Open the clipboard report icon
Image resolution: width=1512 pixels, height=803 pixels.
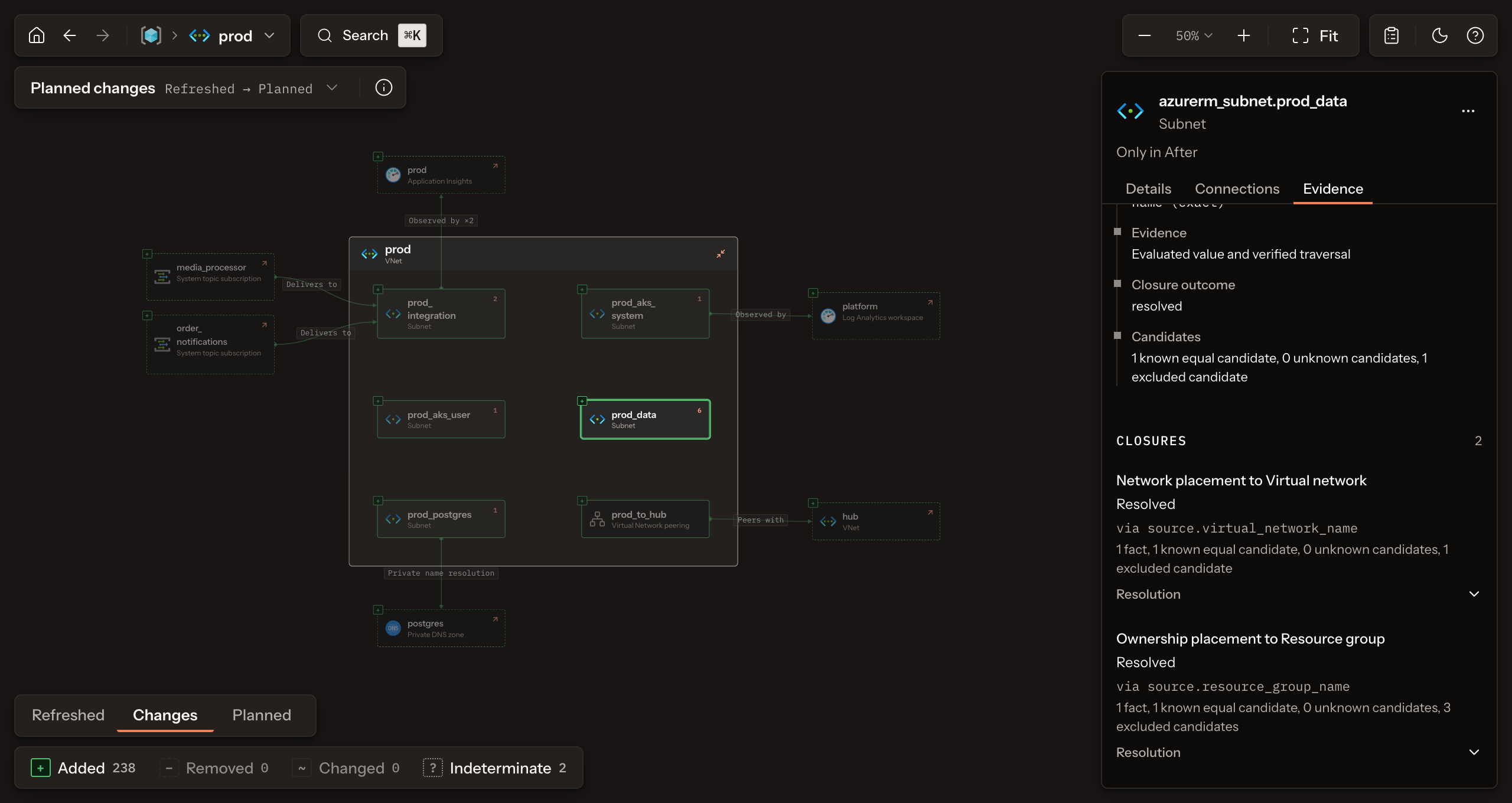[1392, 35]
